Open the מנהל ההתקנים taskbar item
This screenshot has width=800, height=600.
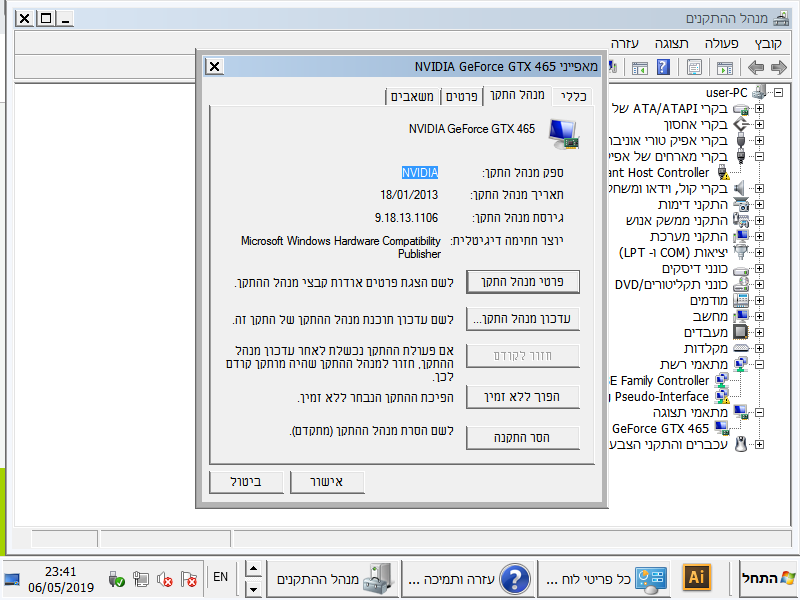332,579
